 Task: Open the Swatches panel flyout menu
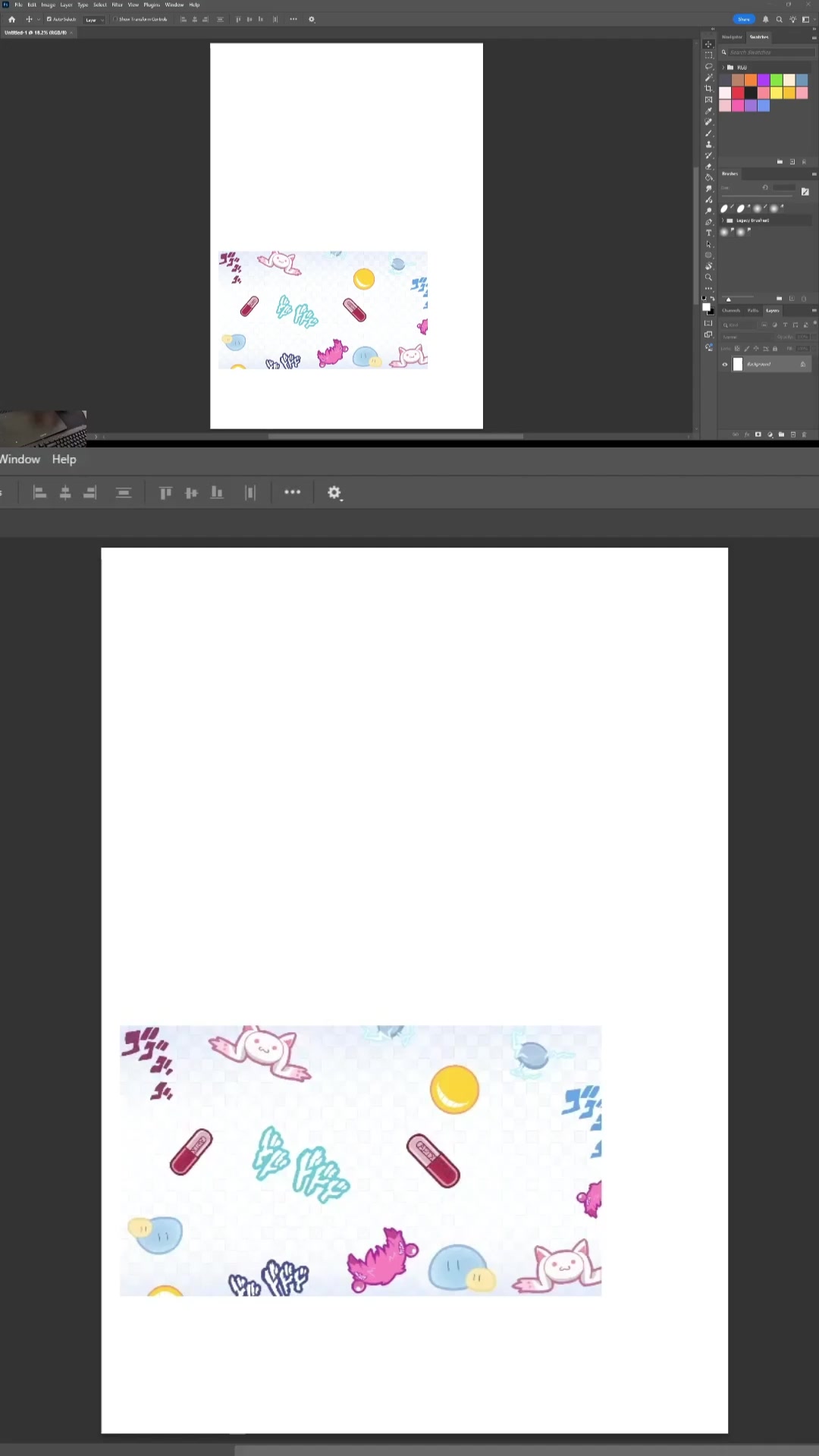pyautogui.click(x=814, y=38)
